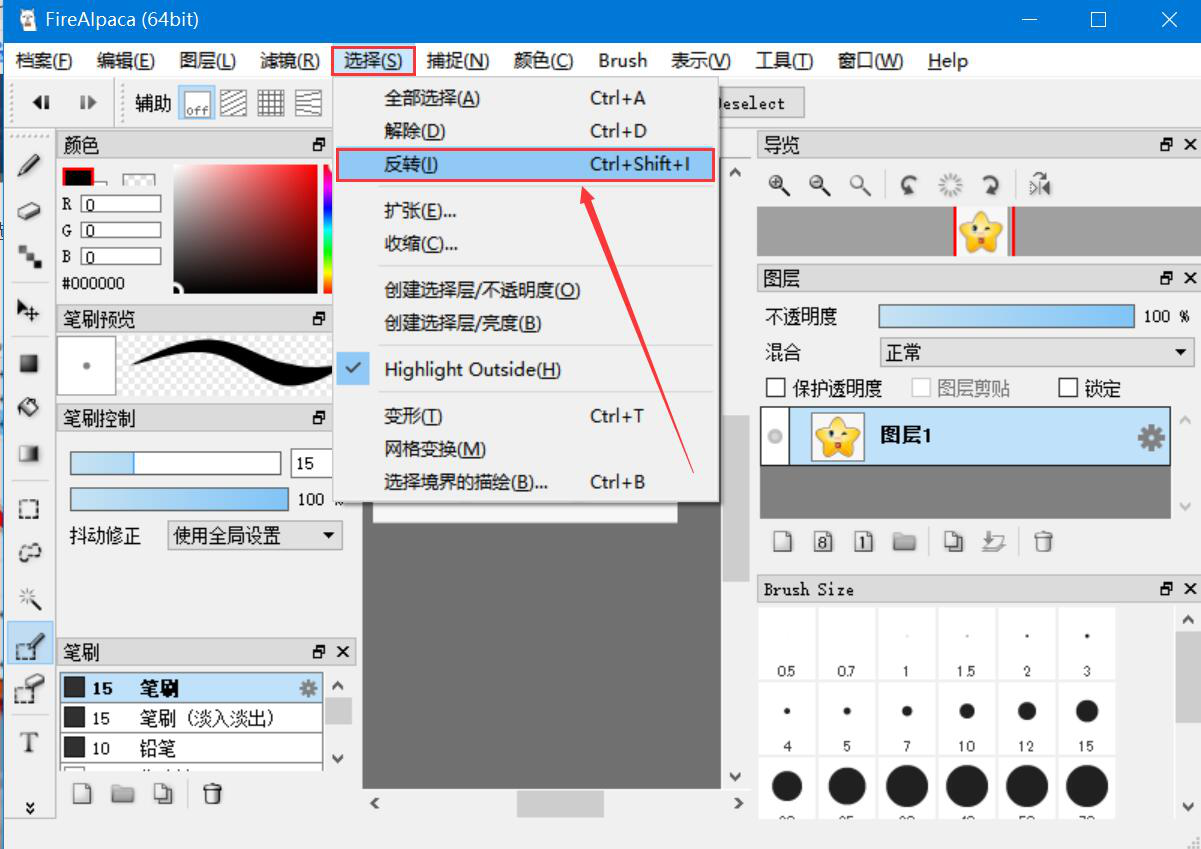Select the 铅笔 pencil brush row
The width and height of the screenshot is (1201, 849).
point(191,747)
